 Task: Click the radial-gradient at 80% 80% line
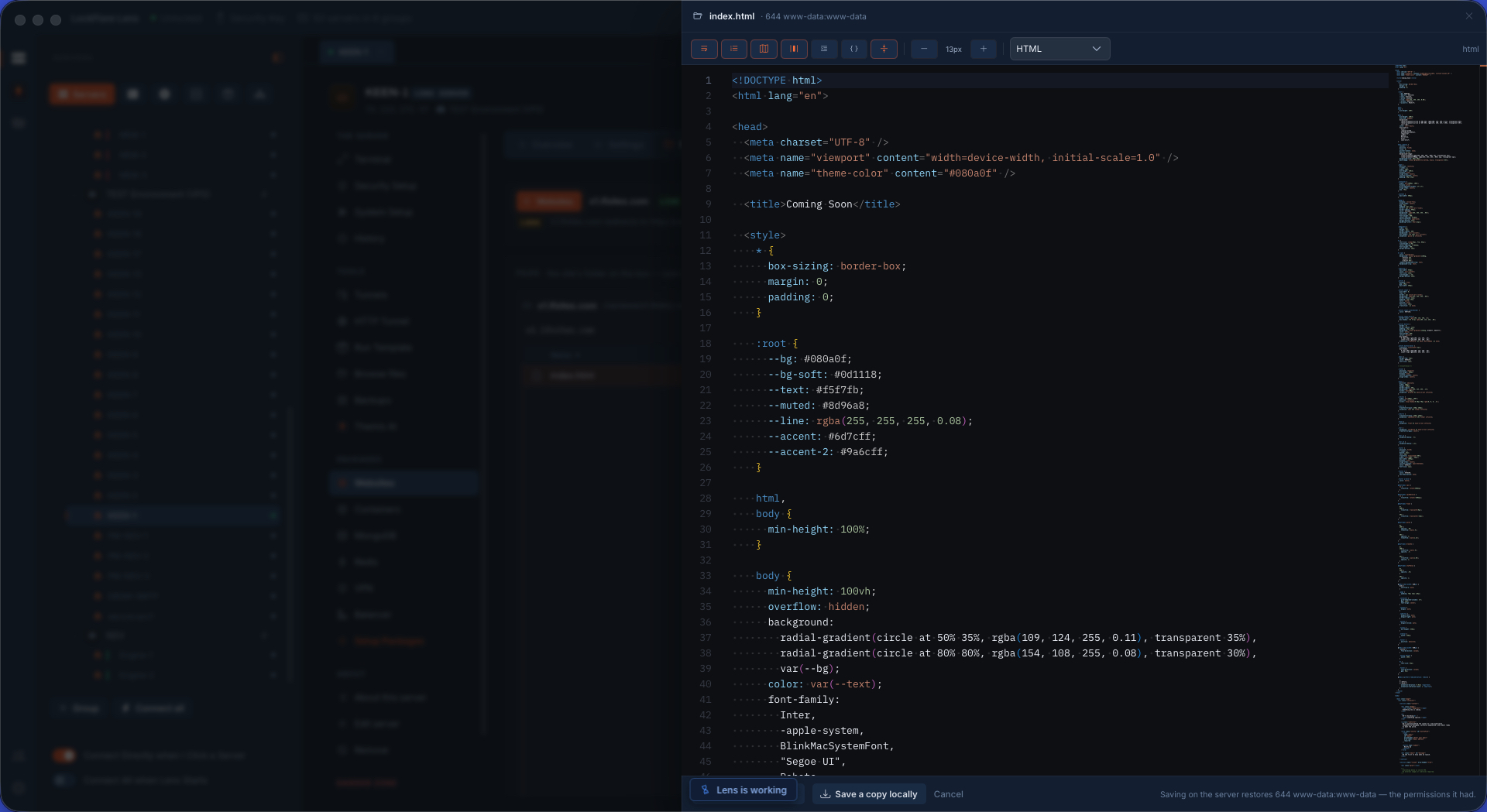coord(1018,653)
